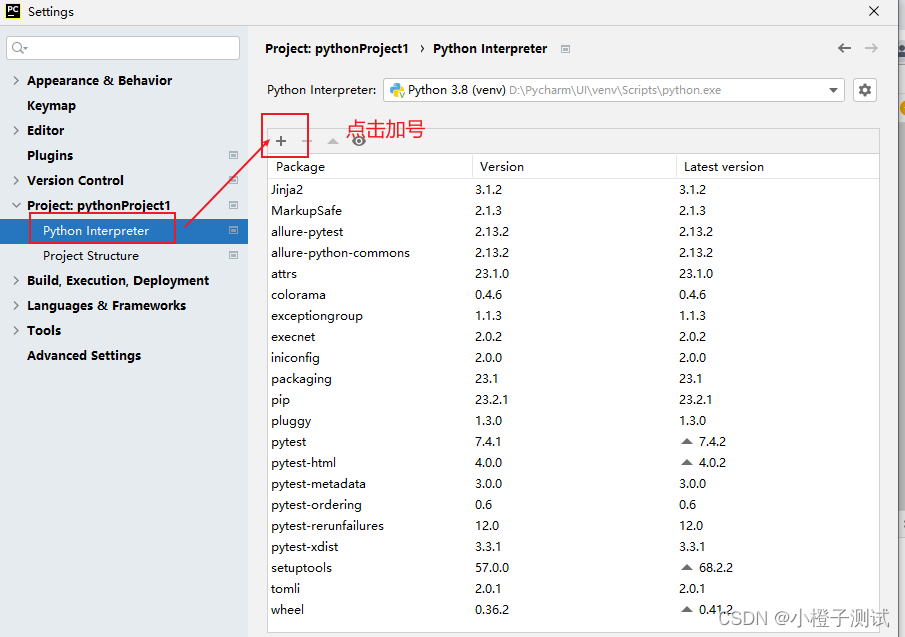
Task: Toggle the show early releases eye icon
Action: (358, 141)
